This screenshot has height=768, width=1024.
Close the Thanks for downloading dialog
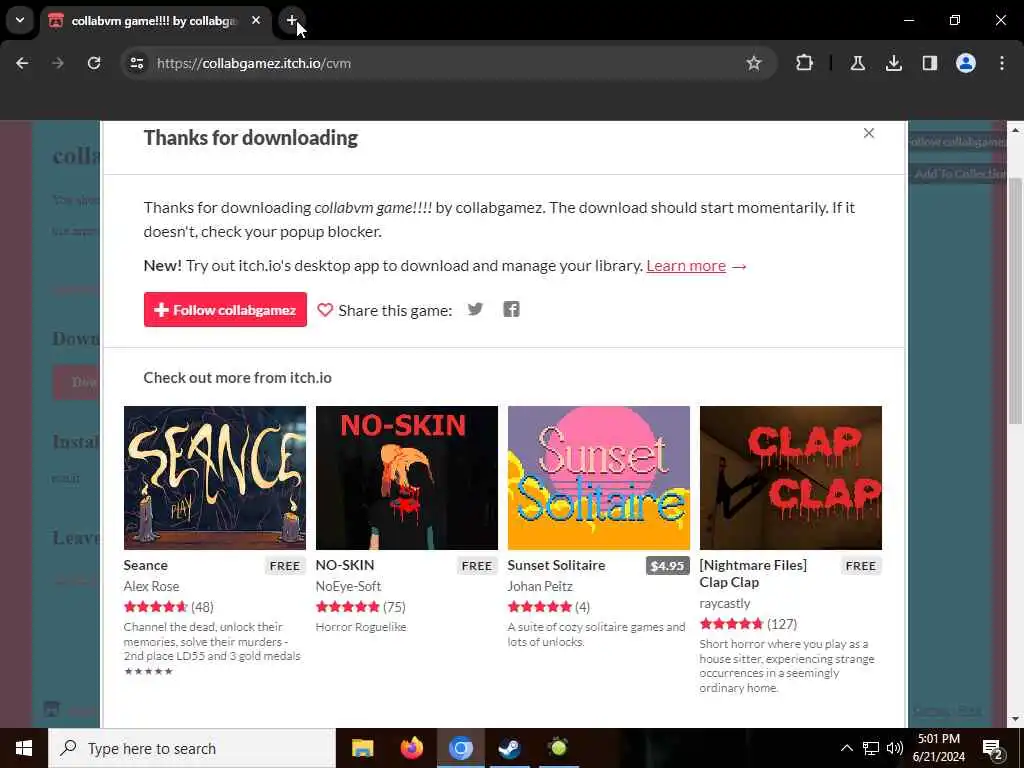click(869, 133)
